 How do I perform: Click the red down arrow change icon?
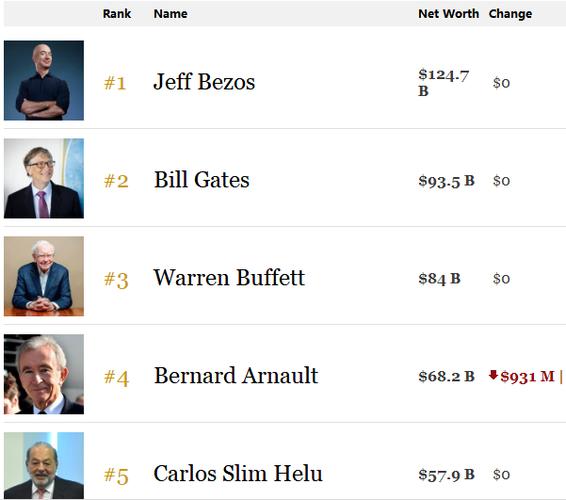[x=493, y=375]
